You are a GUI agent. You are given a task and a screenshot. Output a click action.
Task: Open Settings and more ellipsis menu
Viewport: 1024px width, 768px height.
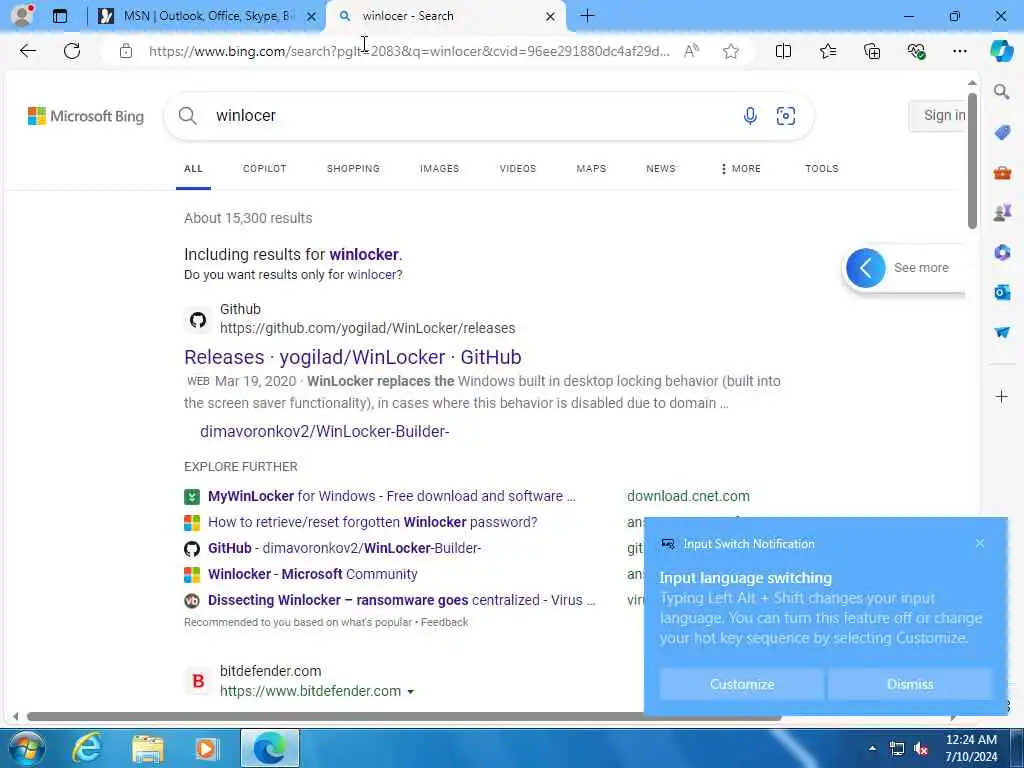959,51
